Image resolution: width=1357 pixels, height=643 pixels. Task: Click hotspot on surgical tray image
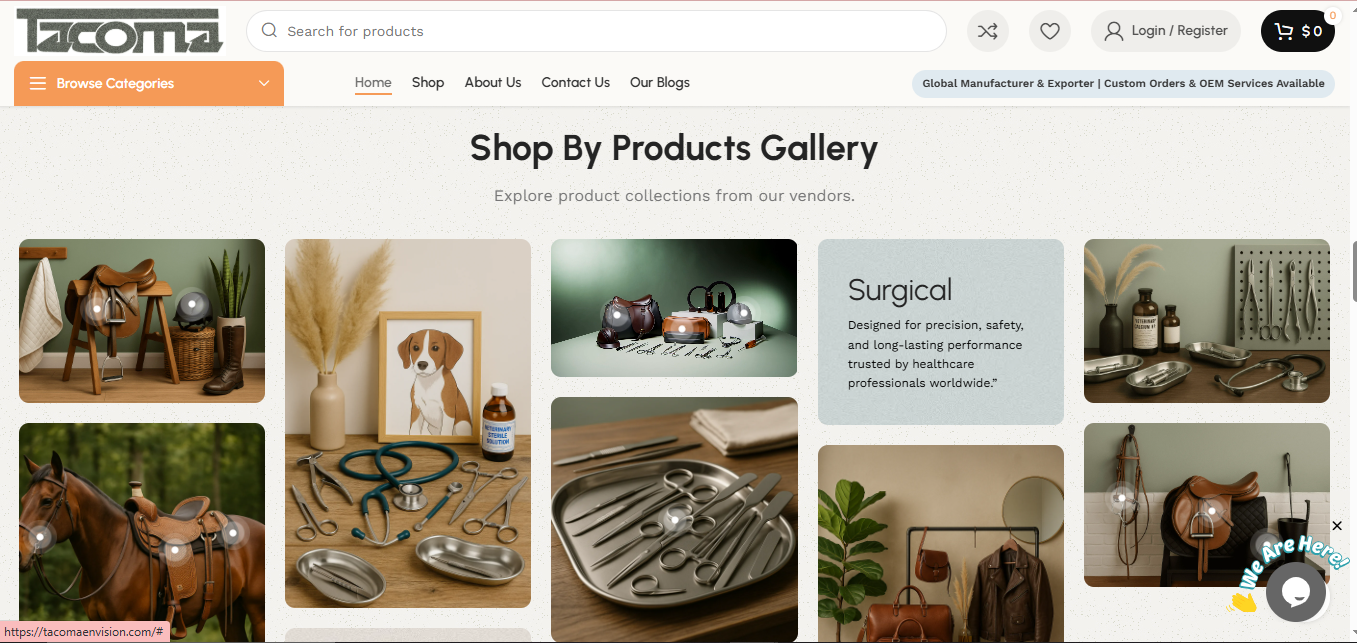click(x=678, y=518)
